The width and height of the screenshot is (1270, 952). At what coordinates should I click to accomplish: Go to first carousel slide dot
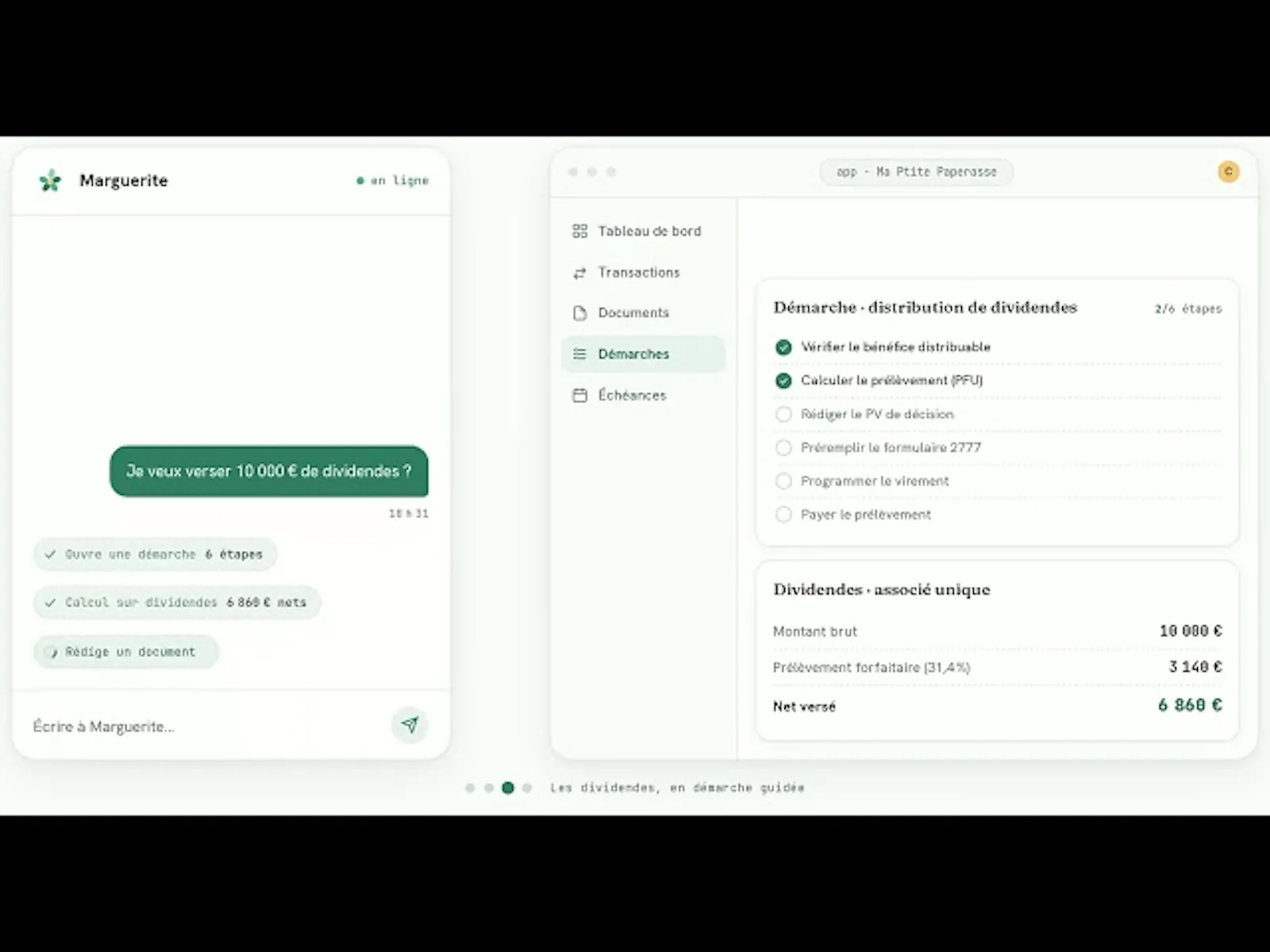point(470,788)
